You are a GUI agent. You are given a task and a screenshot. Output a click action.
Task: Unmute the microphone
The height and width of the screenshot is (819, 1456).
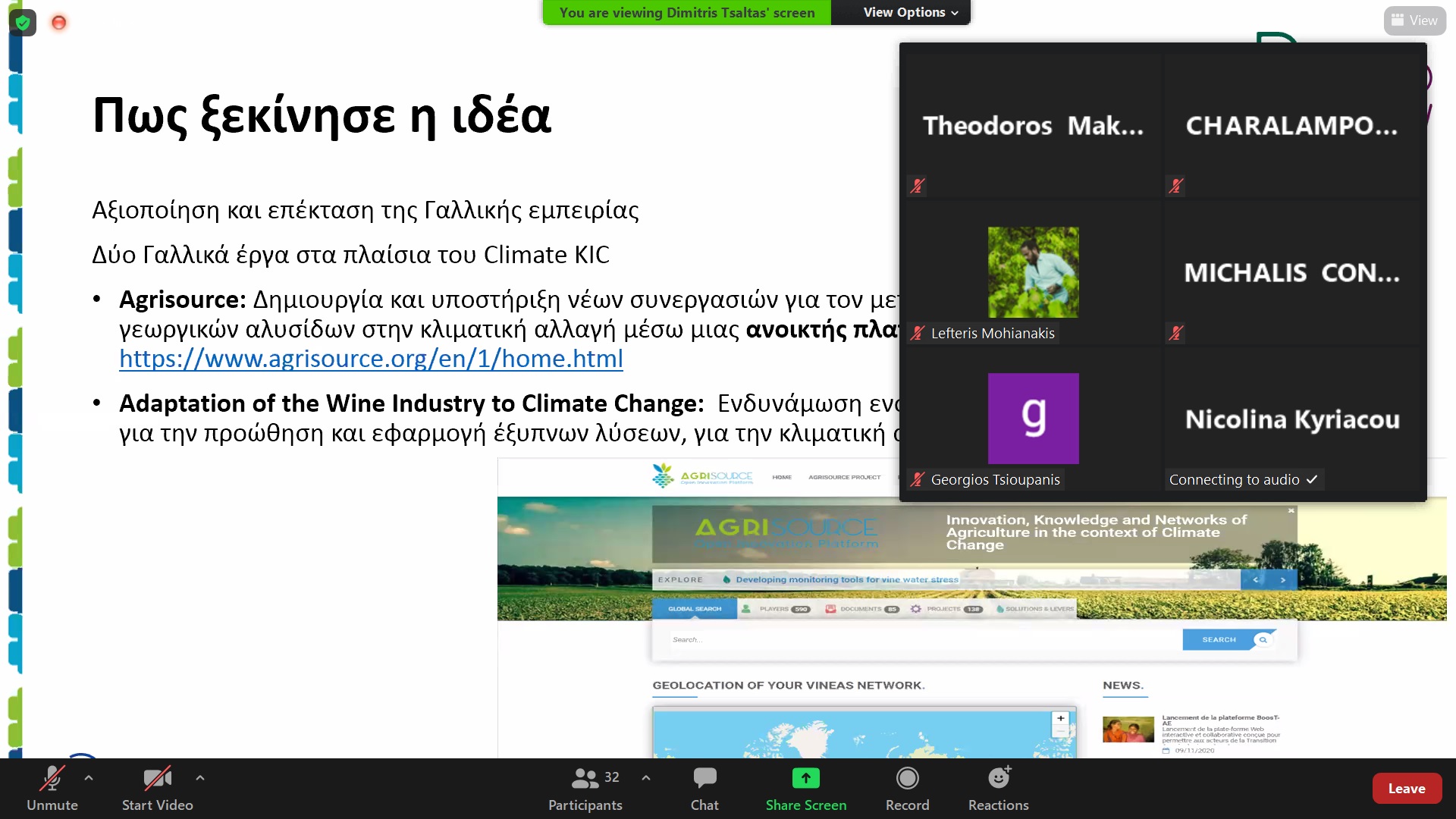pos(52,789)
